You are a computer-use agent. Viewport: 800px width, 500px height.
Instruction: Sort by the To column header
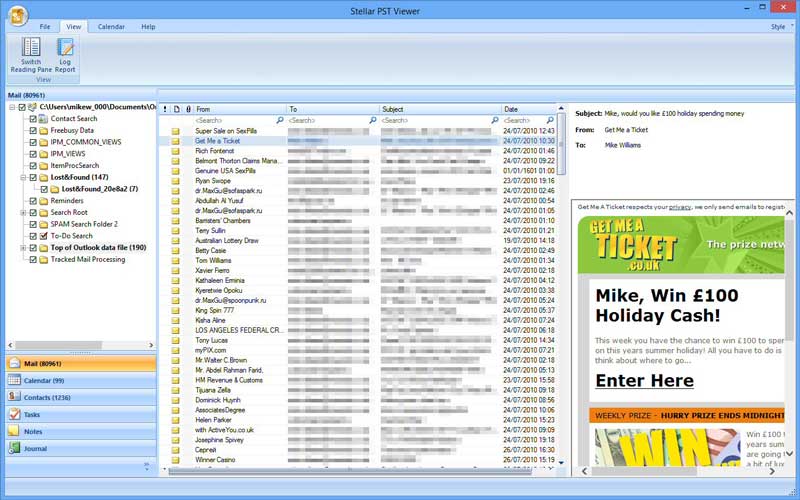click(334, 109)
